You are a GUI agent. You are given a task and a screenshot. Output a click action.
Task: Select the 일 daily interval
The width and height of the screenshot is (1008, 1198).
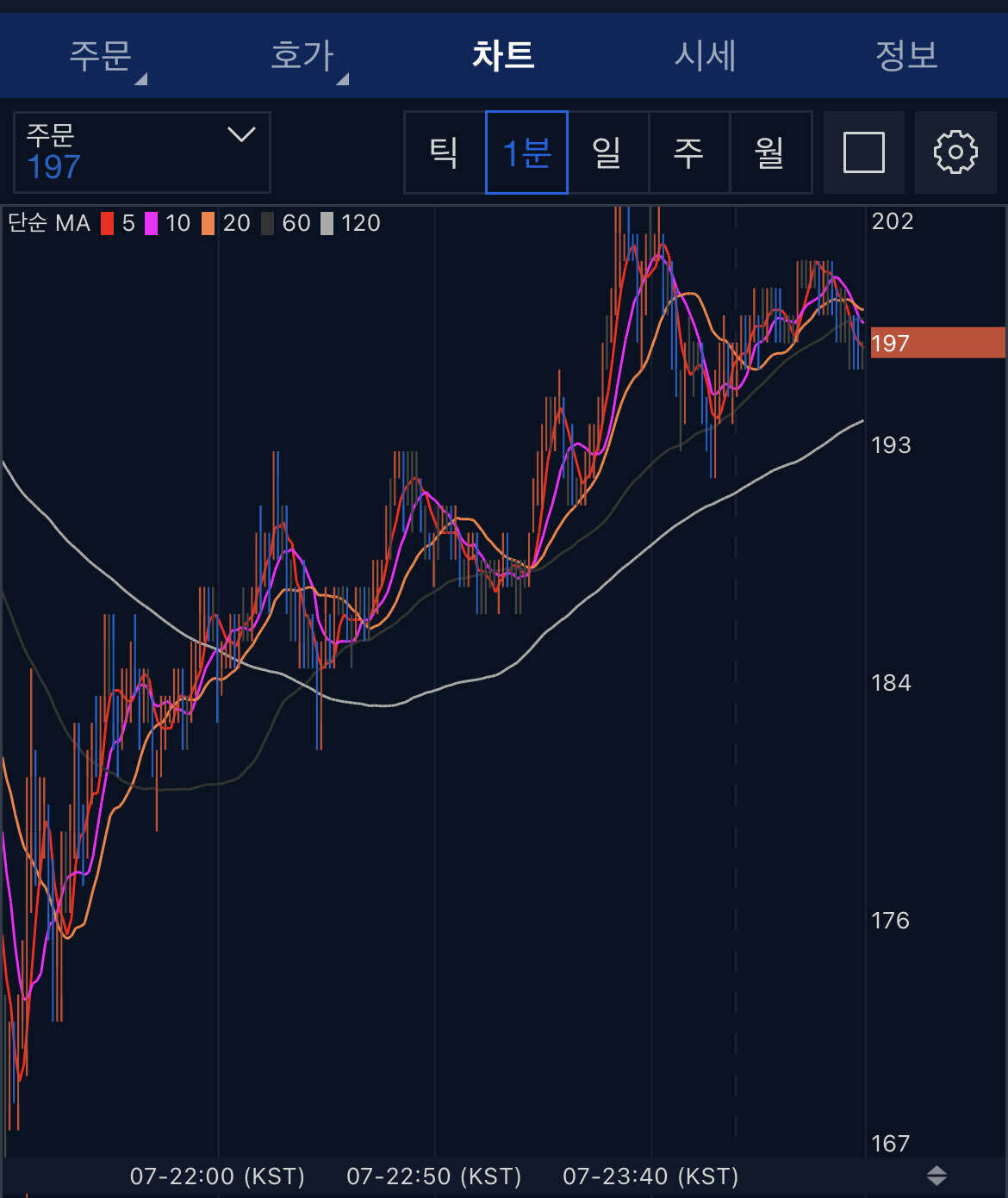coord(607,152)
